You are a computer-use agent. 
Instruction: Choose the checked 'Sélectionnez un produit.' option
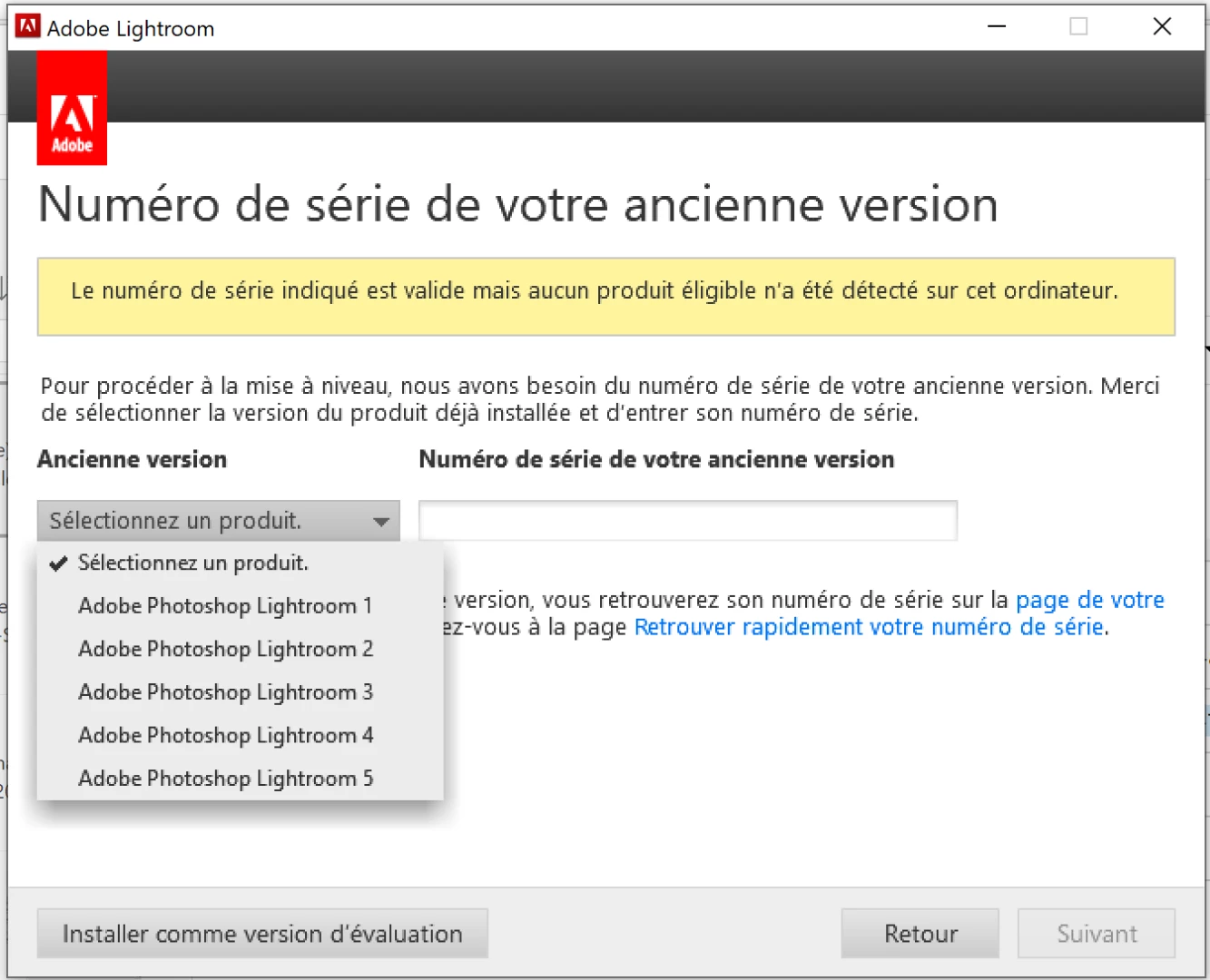[240, 563]
